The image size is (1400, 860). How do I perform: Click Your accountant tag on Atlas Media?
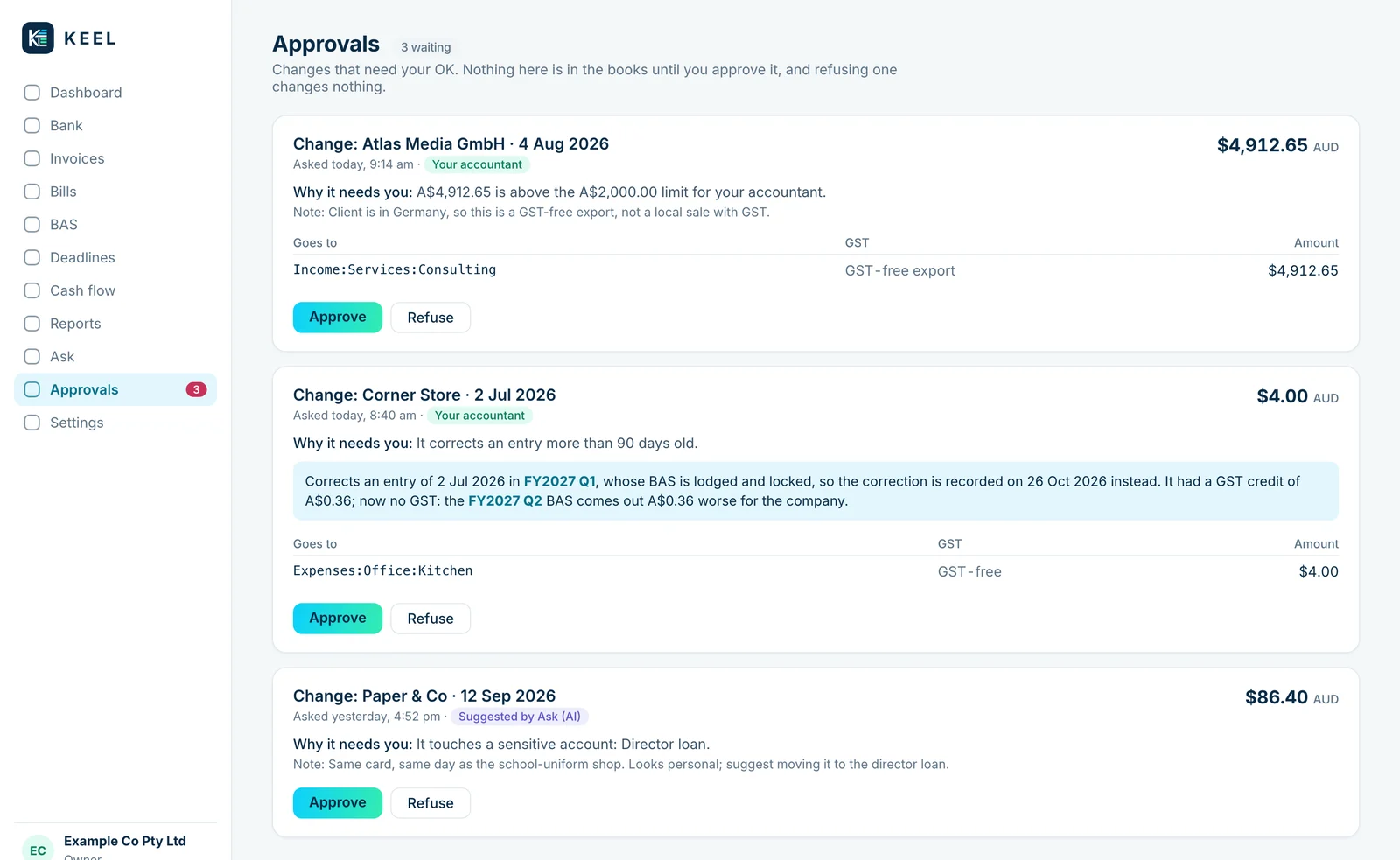477,164
